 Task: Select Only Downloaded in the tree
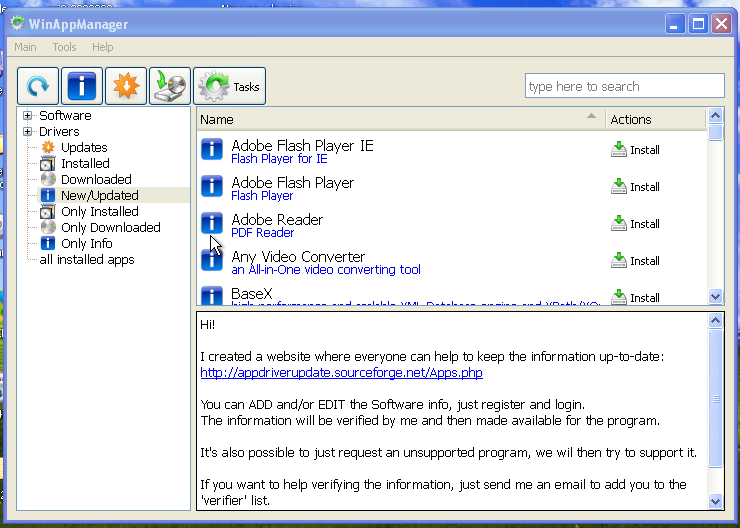tap(110, 228)
